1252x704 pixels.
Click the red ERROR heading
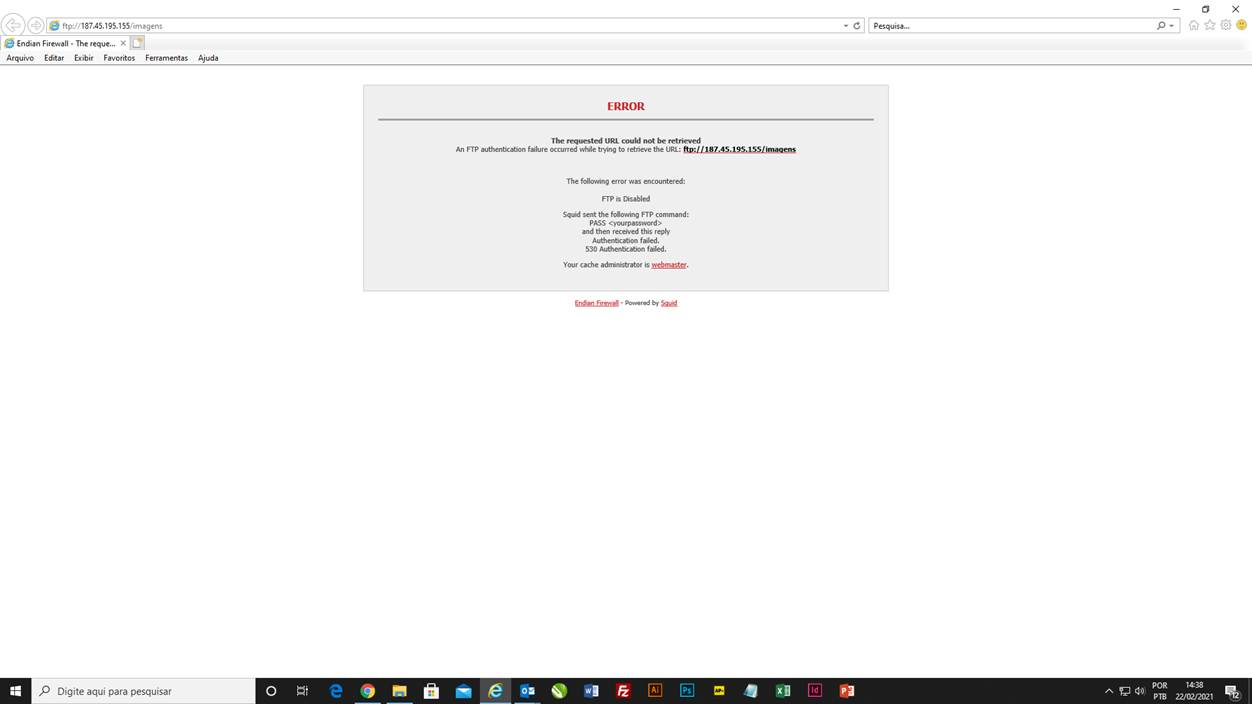626,106
